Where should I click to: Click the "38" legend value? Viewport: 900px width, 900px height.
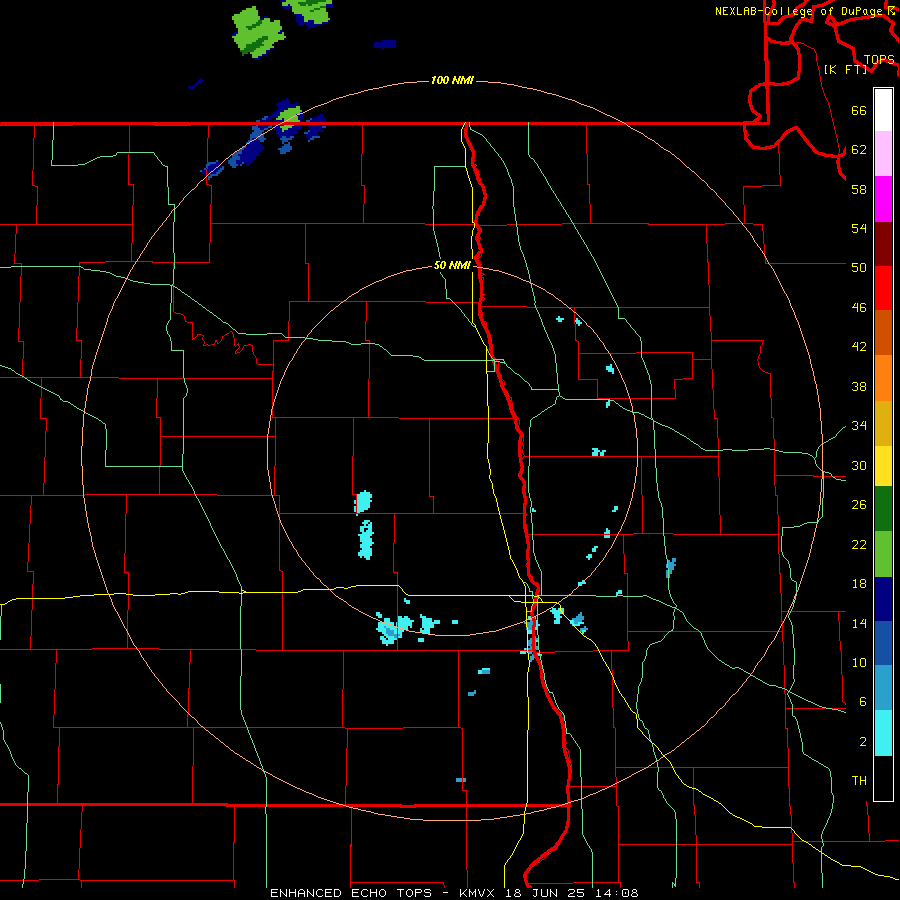pyautogui.click(x=859, y=387)
